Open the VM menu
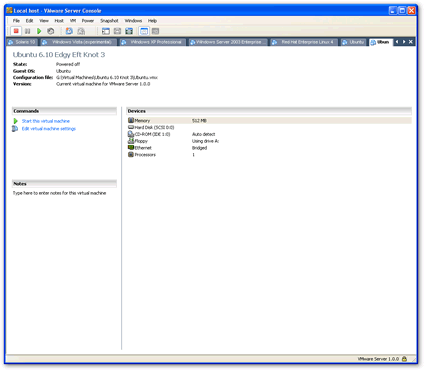 pos(73,21)
